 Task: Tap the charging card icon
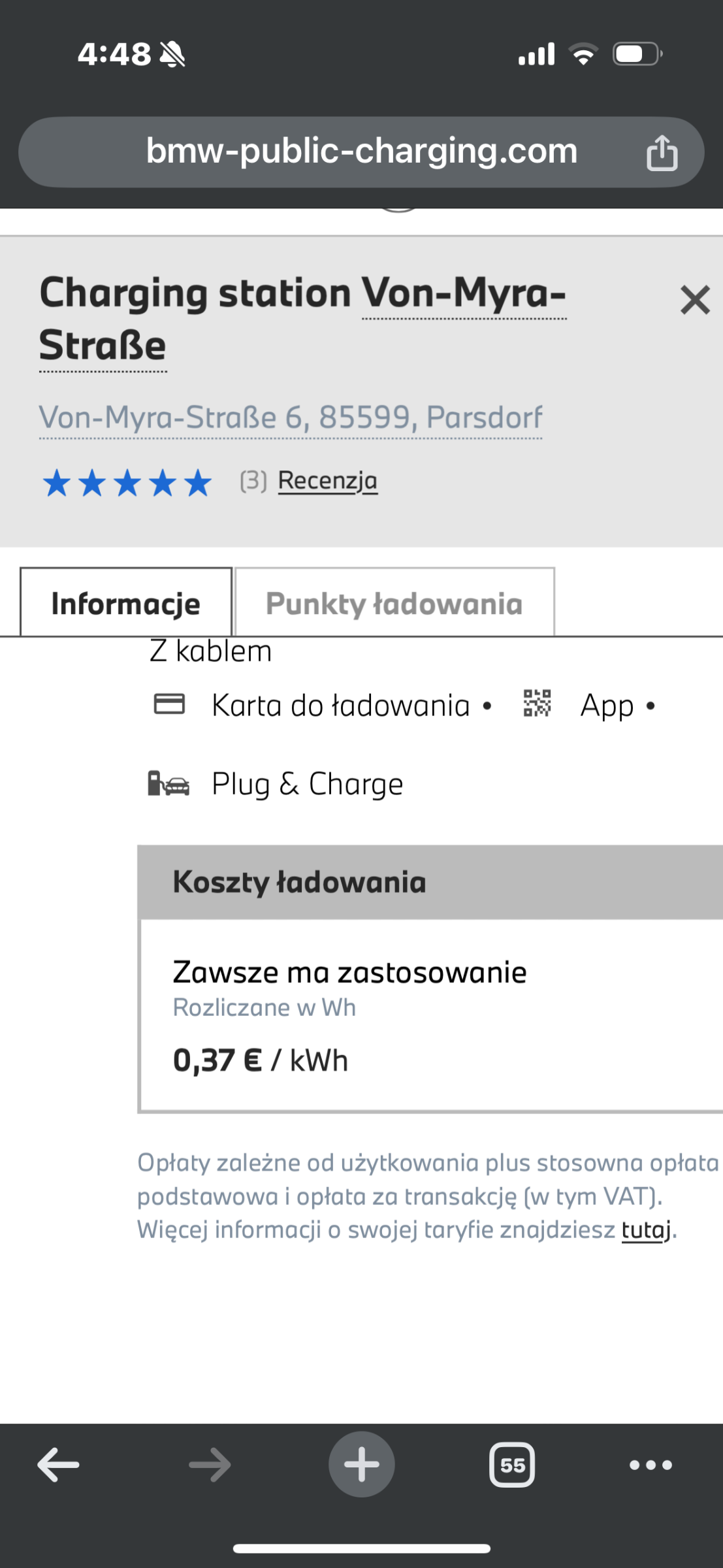tap(169, 704)
